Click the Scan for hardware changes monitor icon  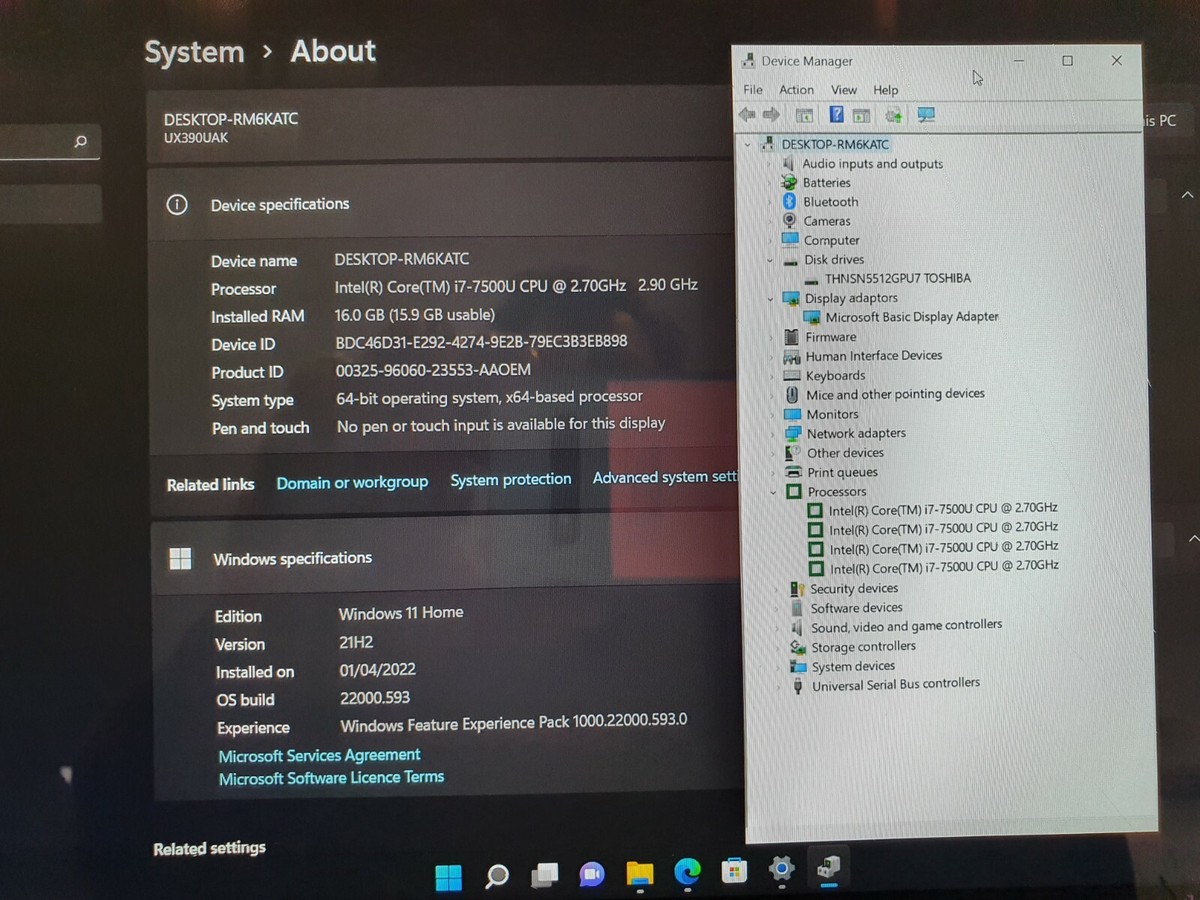pos(926,115)
